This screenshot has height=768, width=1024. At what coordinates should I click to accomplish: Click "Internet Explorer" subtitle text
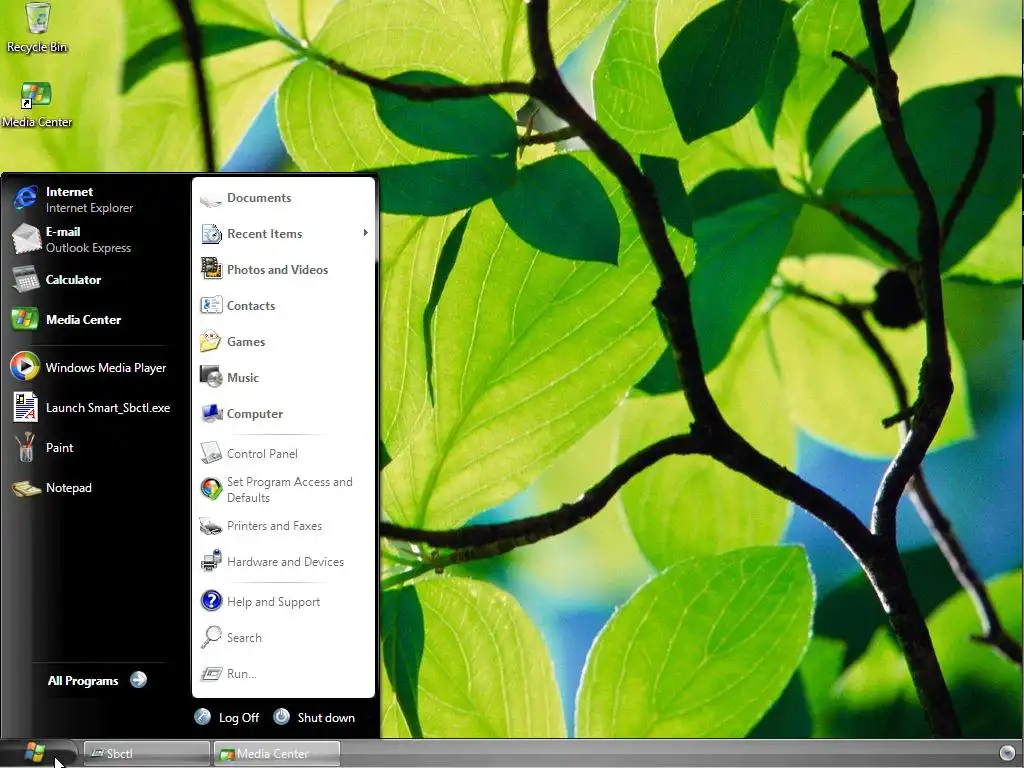(89, 208)
